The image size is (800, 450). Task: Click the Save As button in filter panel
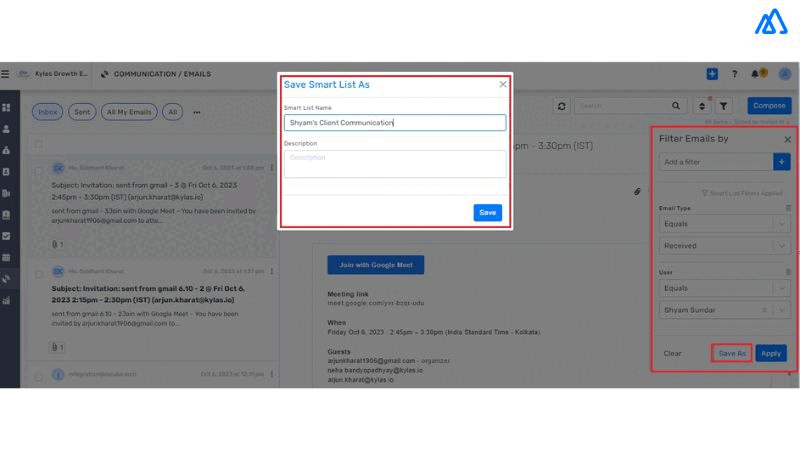pyautogui.click(x=732, y=353)
